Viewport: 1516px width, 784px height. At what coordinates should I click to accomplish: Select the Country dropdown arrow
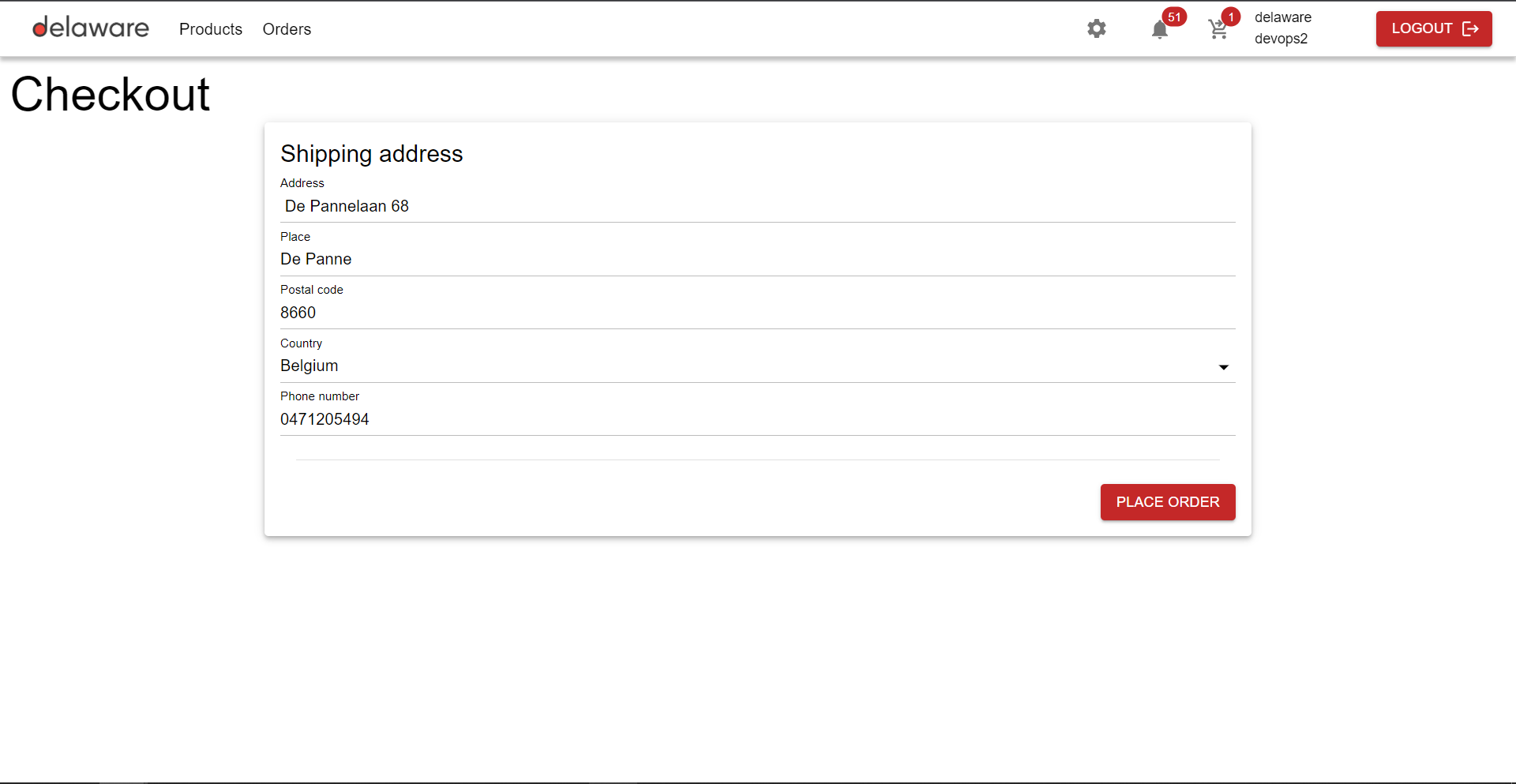click(1223, 367)
